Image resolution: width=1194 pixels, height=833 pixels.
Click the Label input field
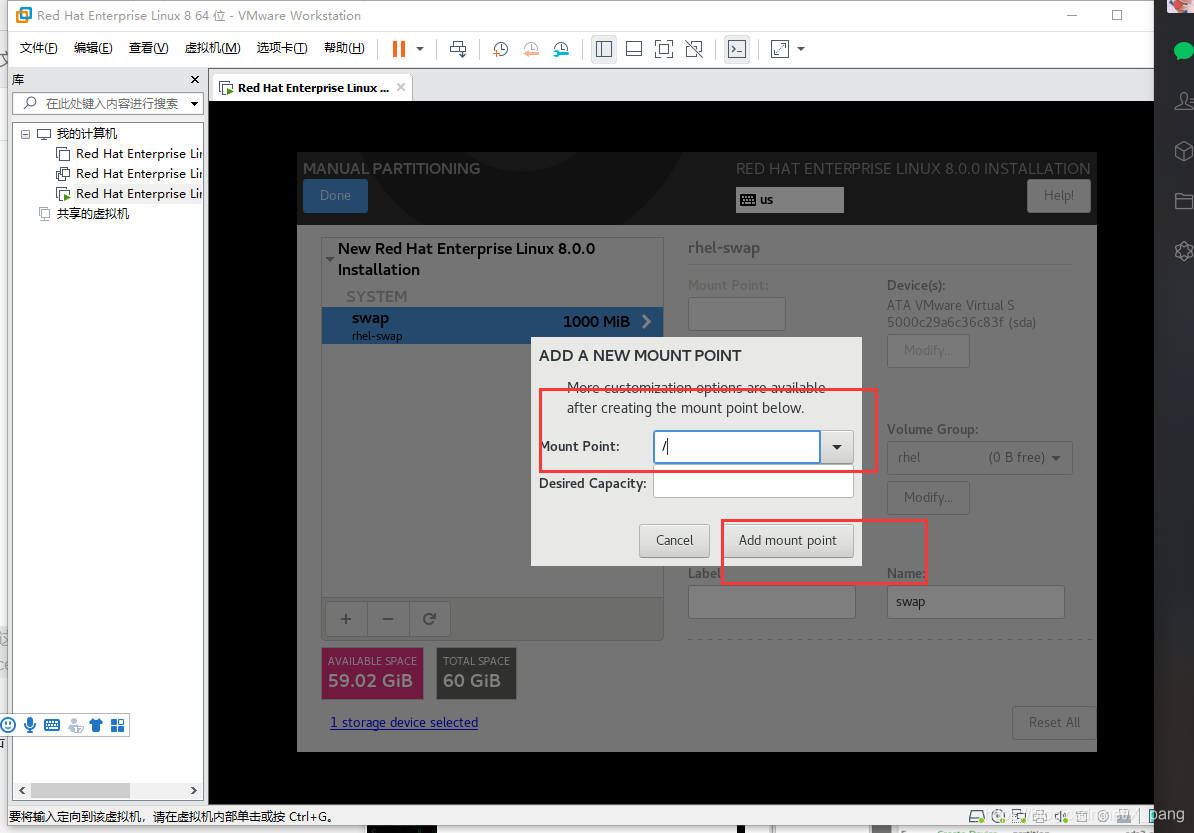point(771,602)
